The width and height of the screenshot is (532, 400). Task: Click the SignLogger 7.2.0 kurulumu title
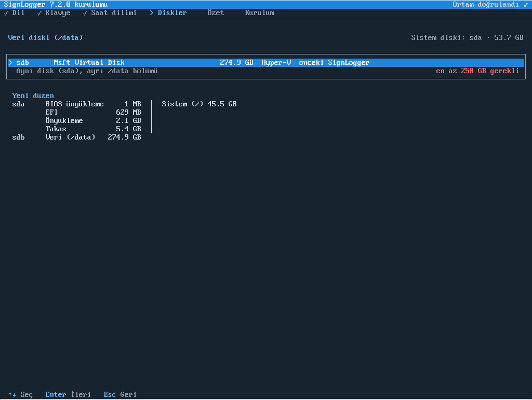click(56, 5)
